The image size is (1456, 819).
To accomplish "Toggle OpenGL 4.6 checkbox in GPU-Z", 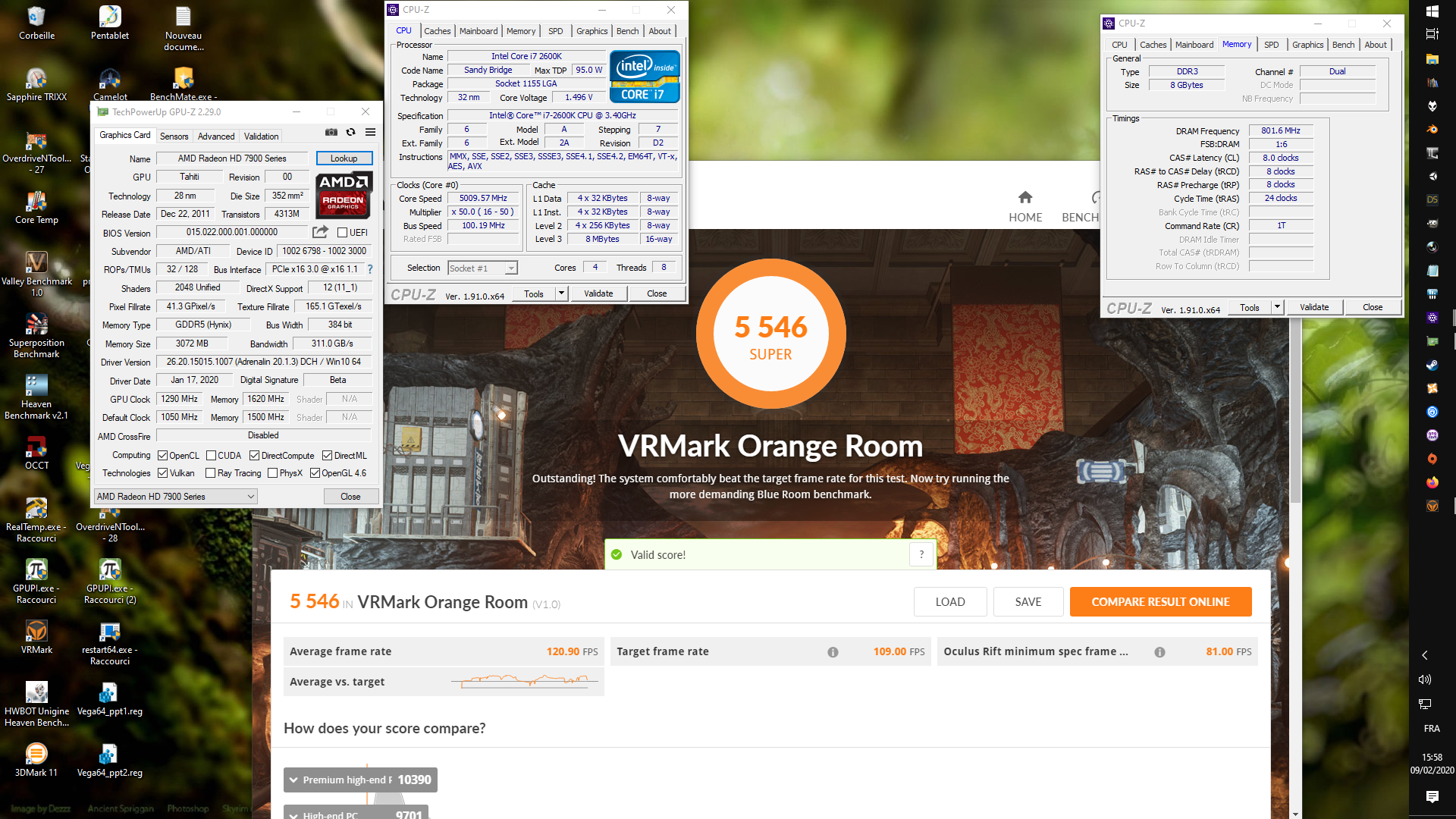I will point(315,473).
